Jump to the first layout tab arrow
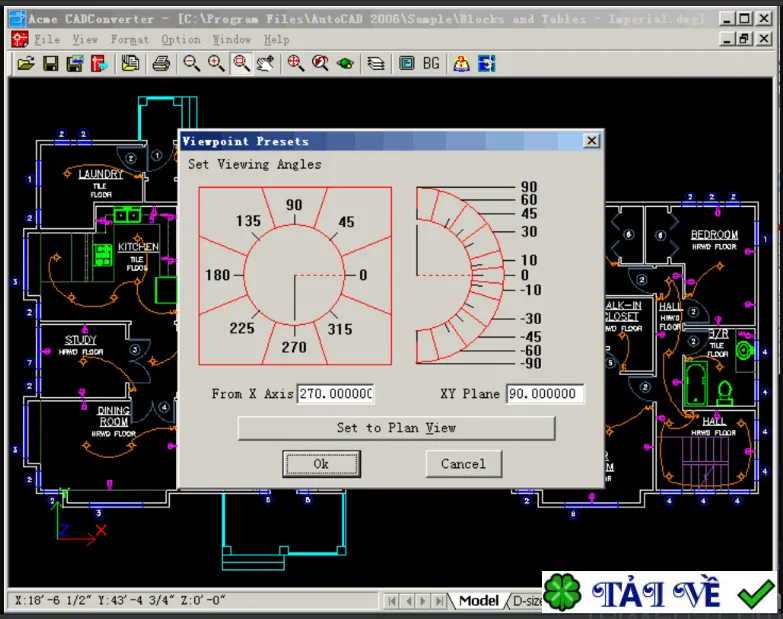Viewport: 783px width, 619px height. 392,601
